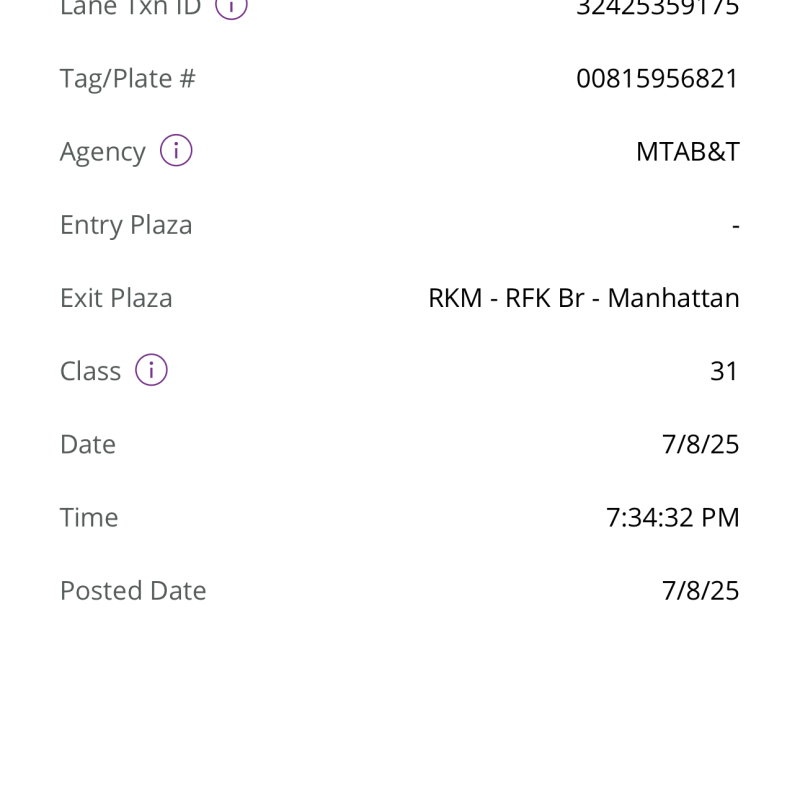800x800 pixels.
Task: Click the Agency label text
Action: [x=102, y=152]
